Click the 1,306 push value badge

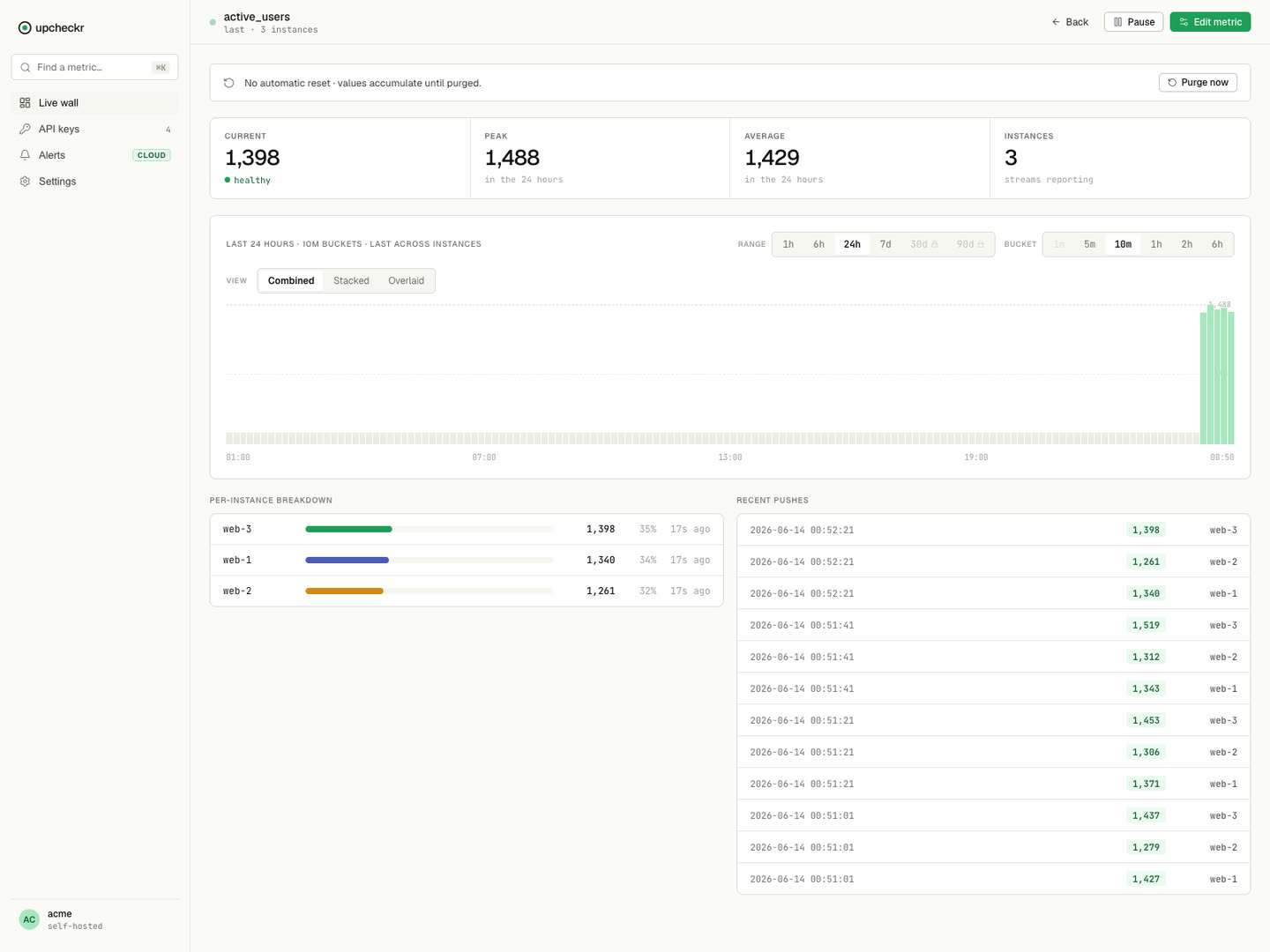[1146, 752]
